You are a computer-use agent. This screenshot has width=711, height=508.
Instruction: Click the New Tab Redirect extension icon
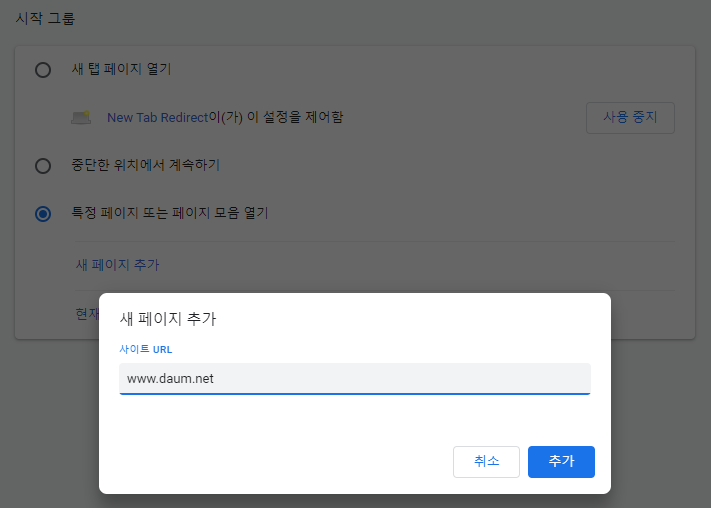coord(81,117)
